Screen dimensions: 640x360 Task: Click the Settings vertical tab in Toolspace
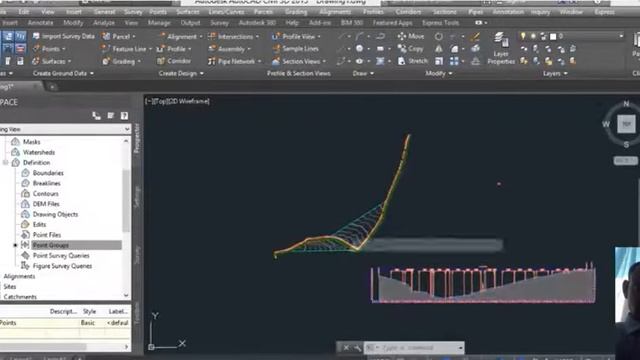coord(137,197)
